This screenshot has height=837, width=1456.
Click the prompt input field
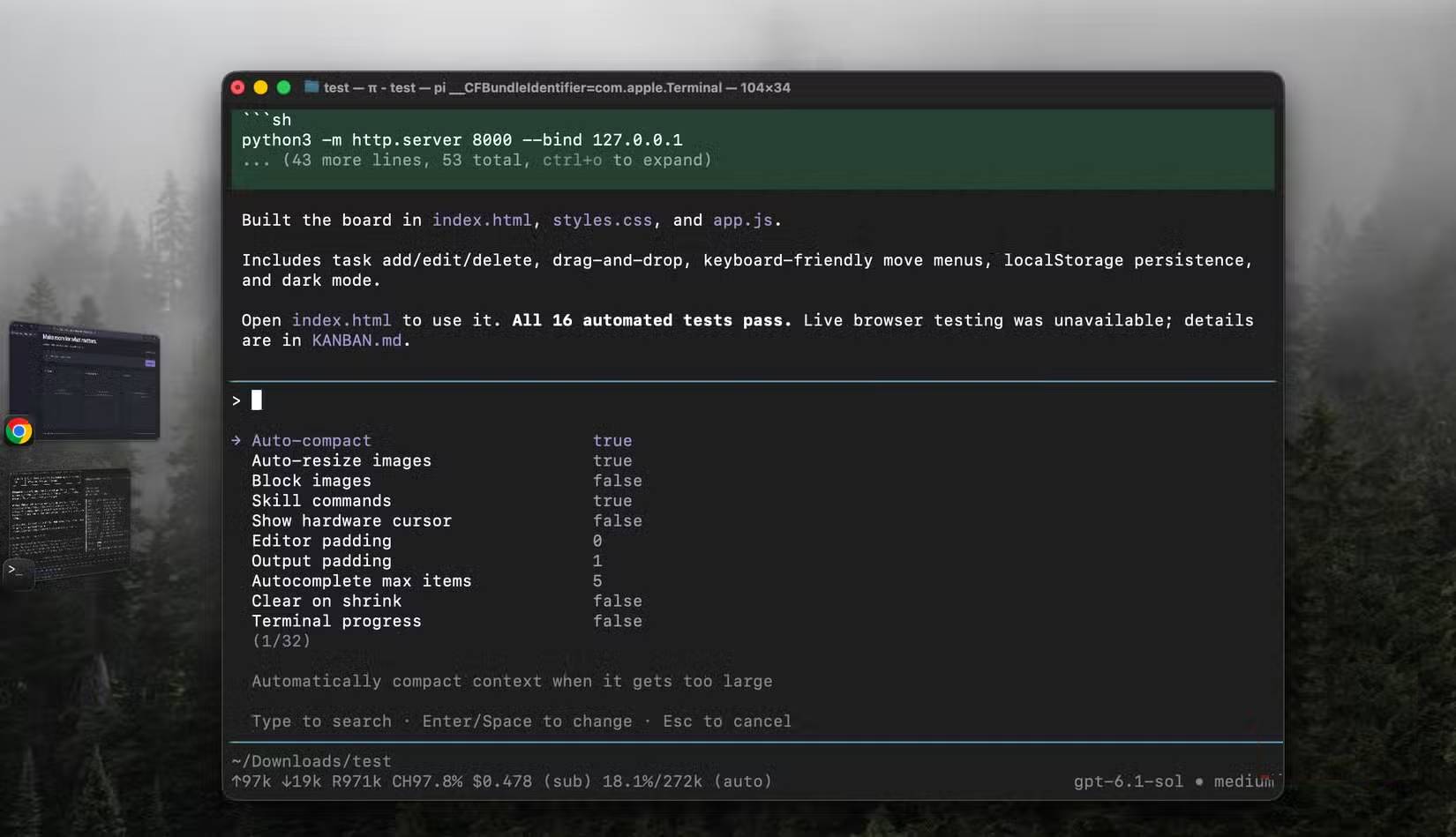(754, 400)
